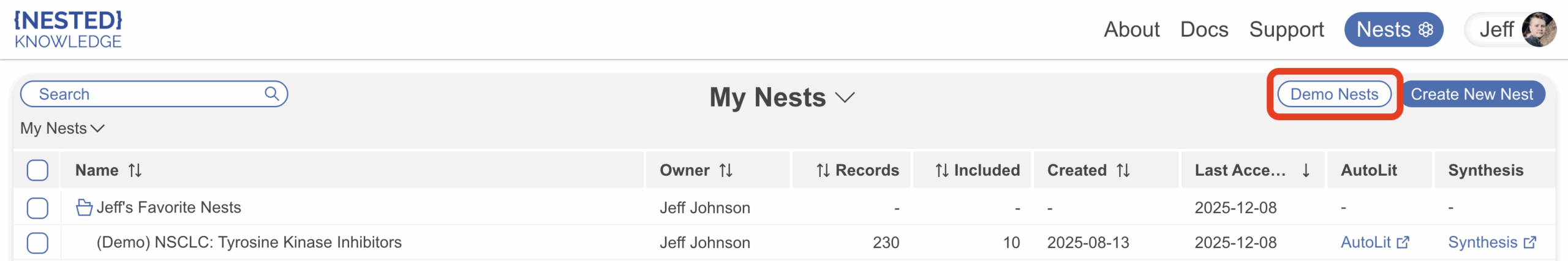Check the Jeff's Favorite Nests row checkbox
This screenshot has width=1568, height=261.
pos(37,208)
